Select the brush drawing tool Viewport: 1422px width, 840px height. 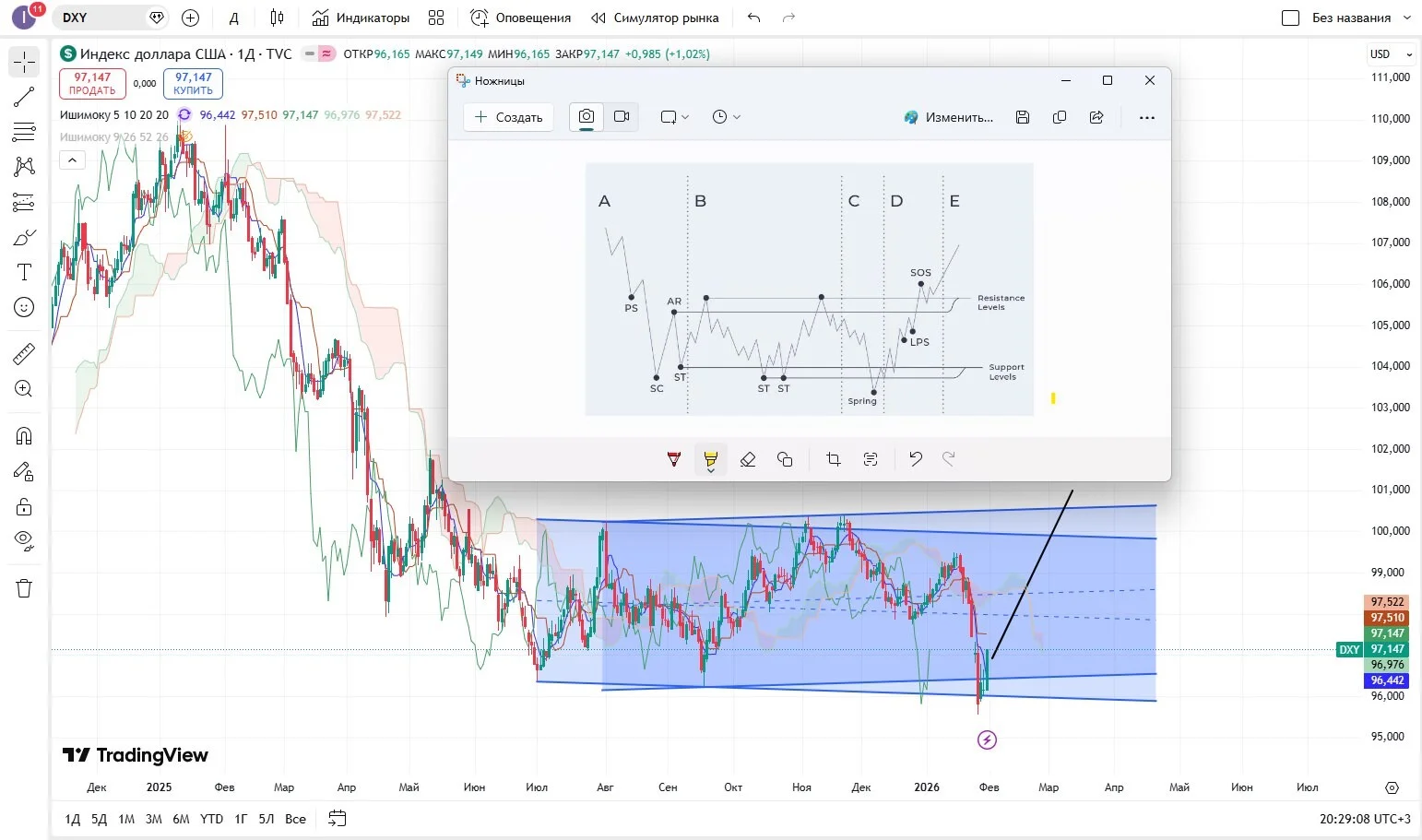[x=24, y=237]
